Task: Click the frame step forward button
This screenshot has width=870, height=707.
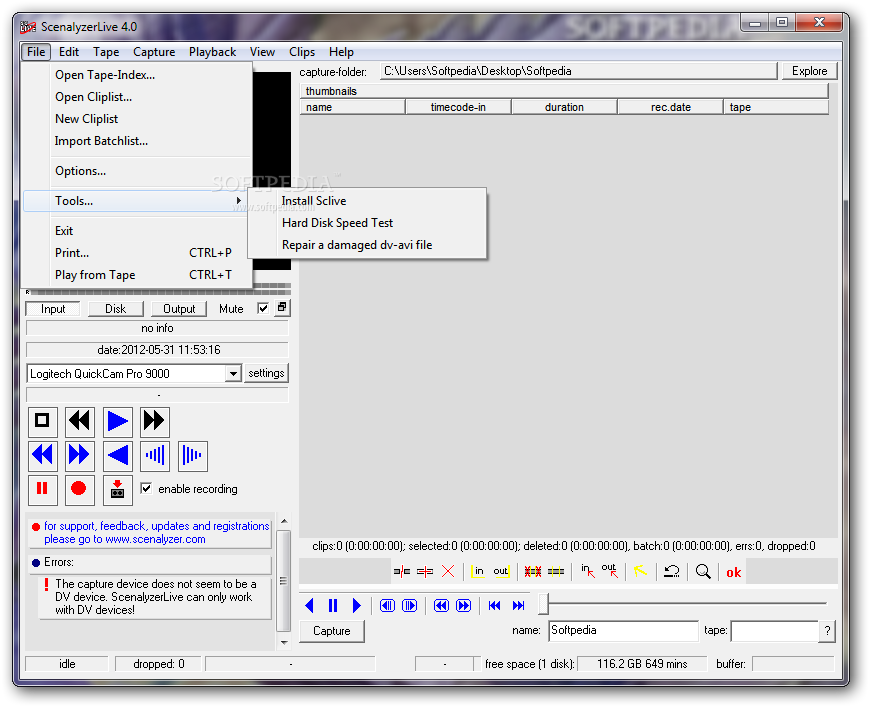Action: (x=409, y=605)
